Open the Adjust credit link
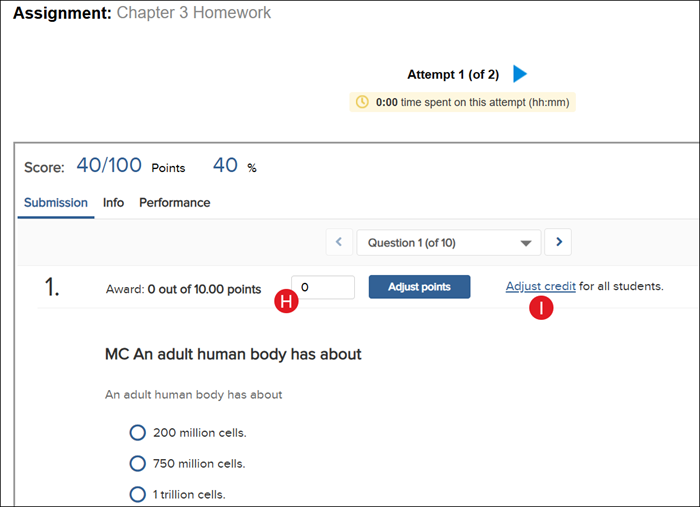The image size is (700, 507). click(540, 287)
